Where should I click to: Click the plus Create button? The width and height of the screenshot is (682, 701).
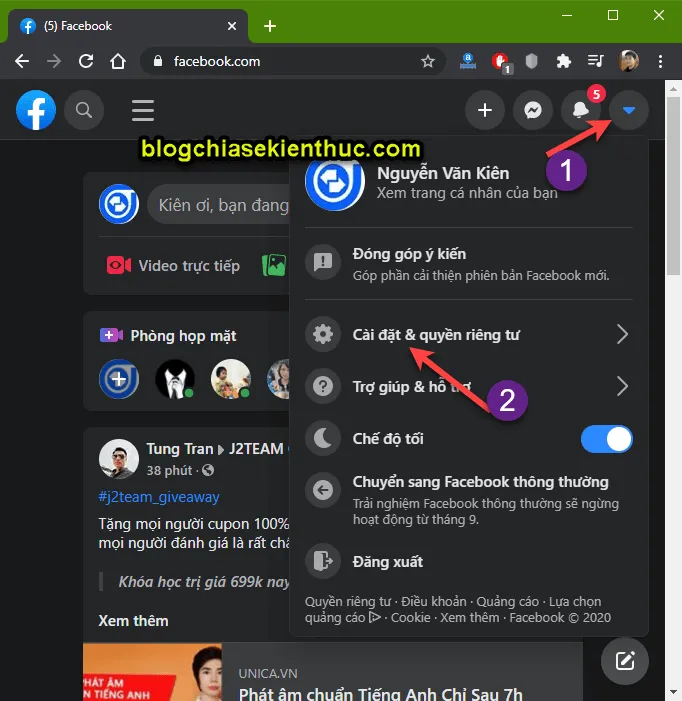pos(485,110)
